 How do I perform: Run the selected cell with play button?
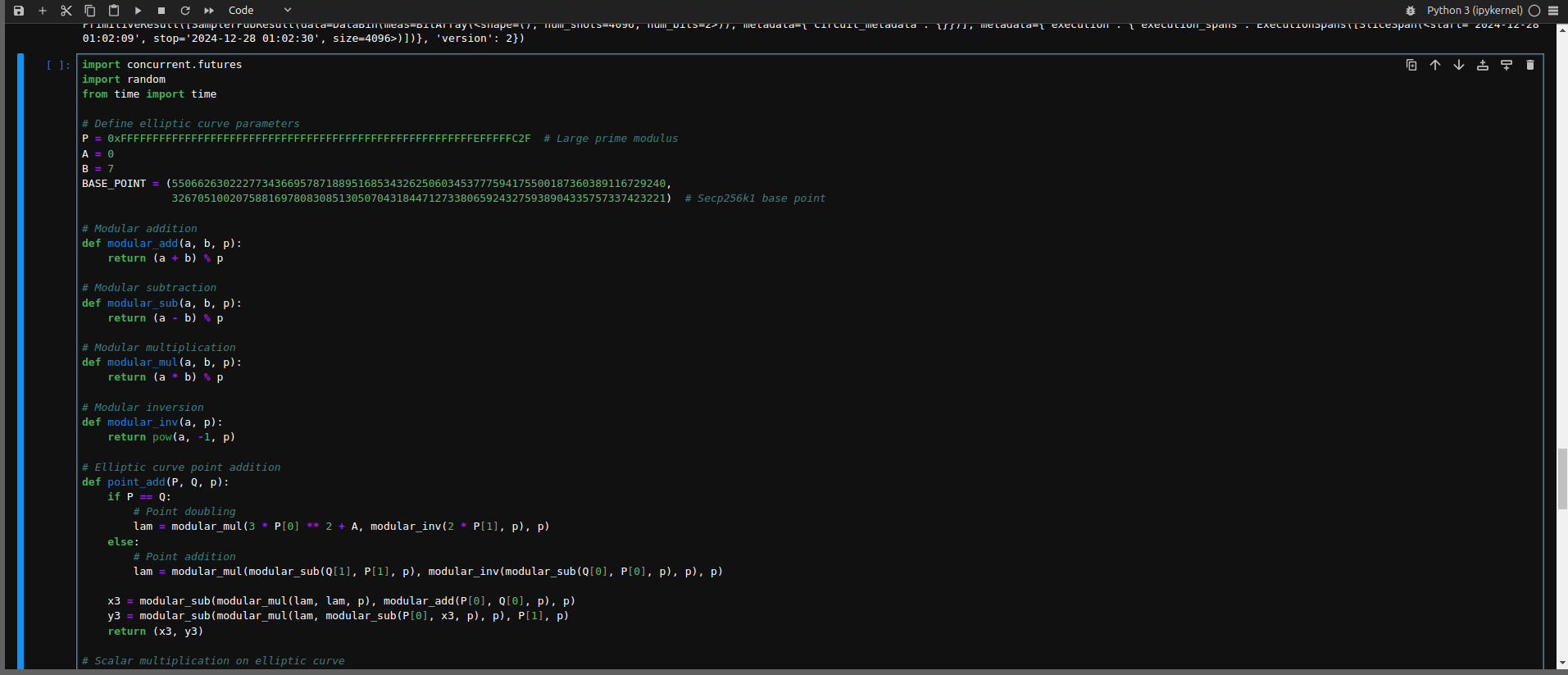point(138,11)
